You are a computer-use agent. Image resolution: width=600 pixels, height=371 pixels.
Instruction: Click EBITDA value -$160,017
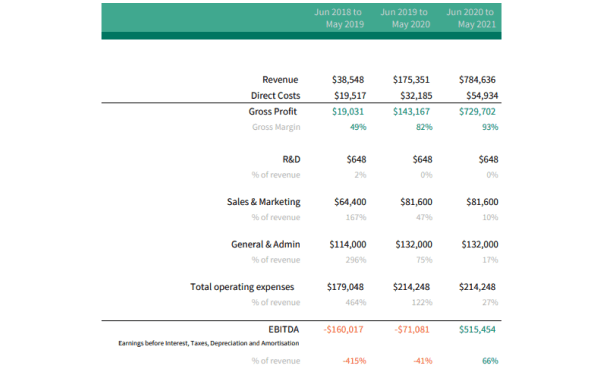(343, 330)
